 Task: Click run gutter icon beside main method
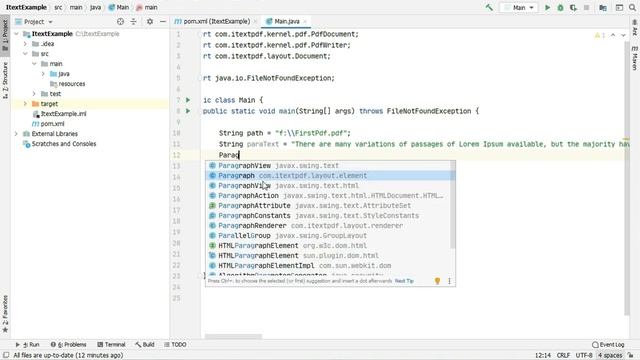click(188, 111)
